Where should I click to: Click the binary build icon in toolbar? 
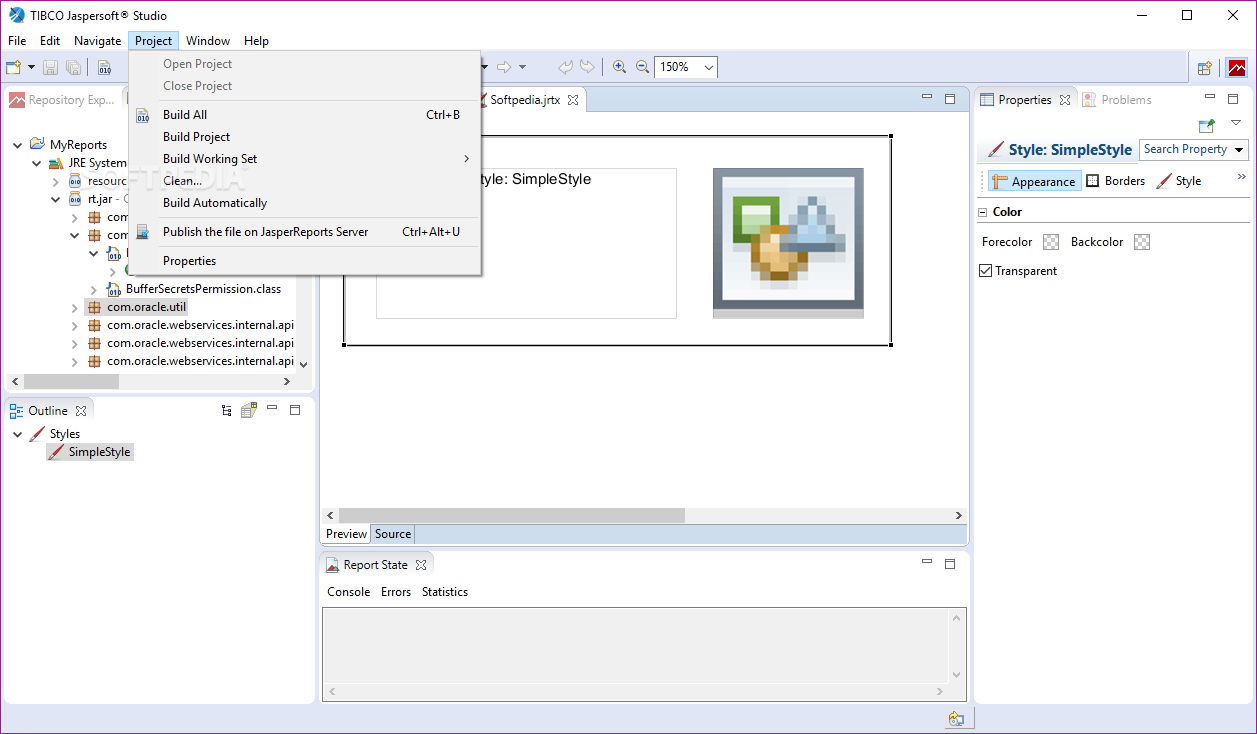(x=105, y=67)
